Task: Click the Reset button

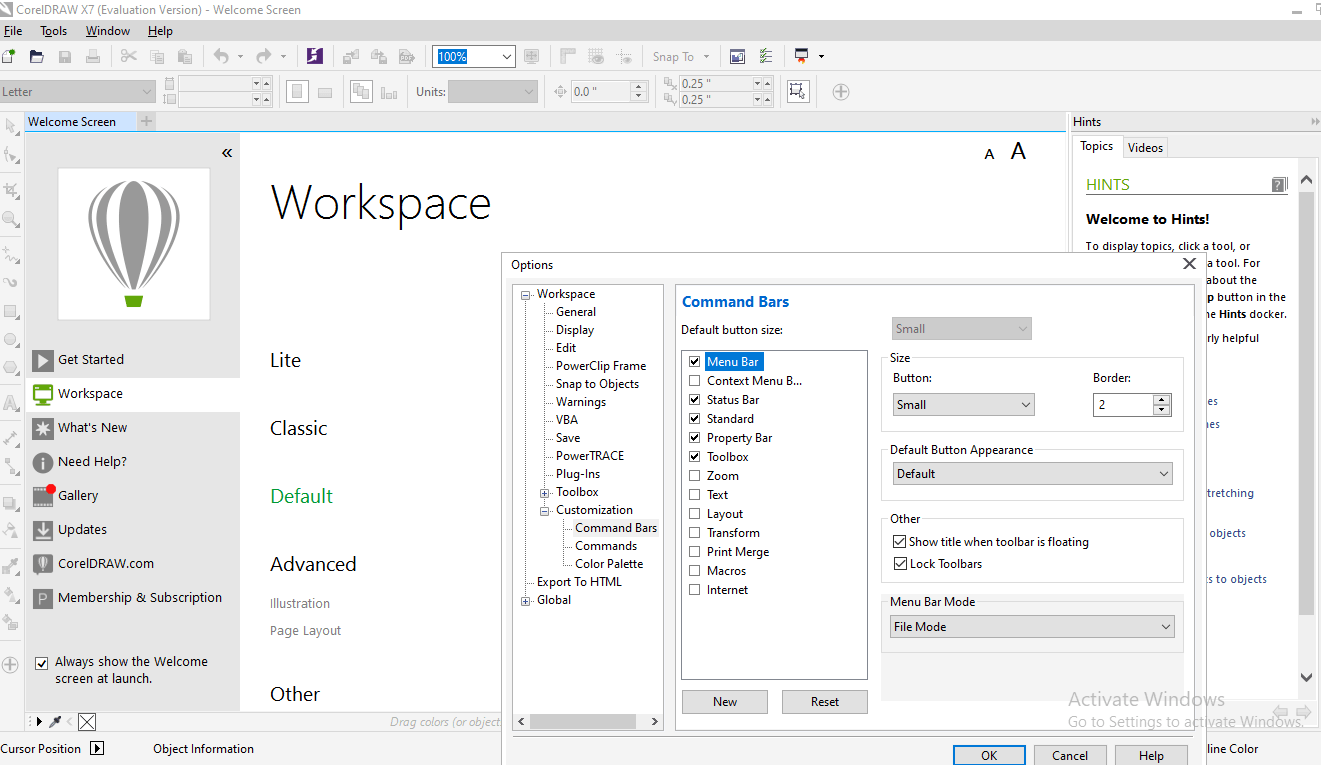Action: click(x=825, y=702)
